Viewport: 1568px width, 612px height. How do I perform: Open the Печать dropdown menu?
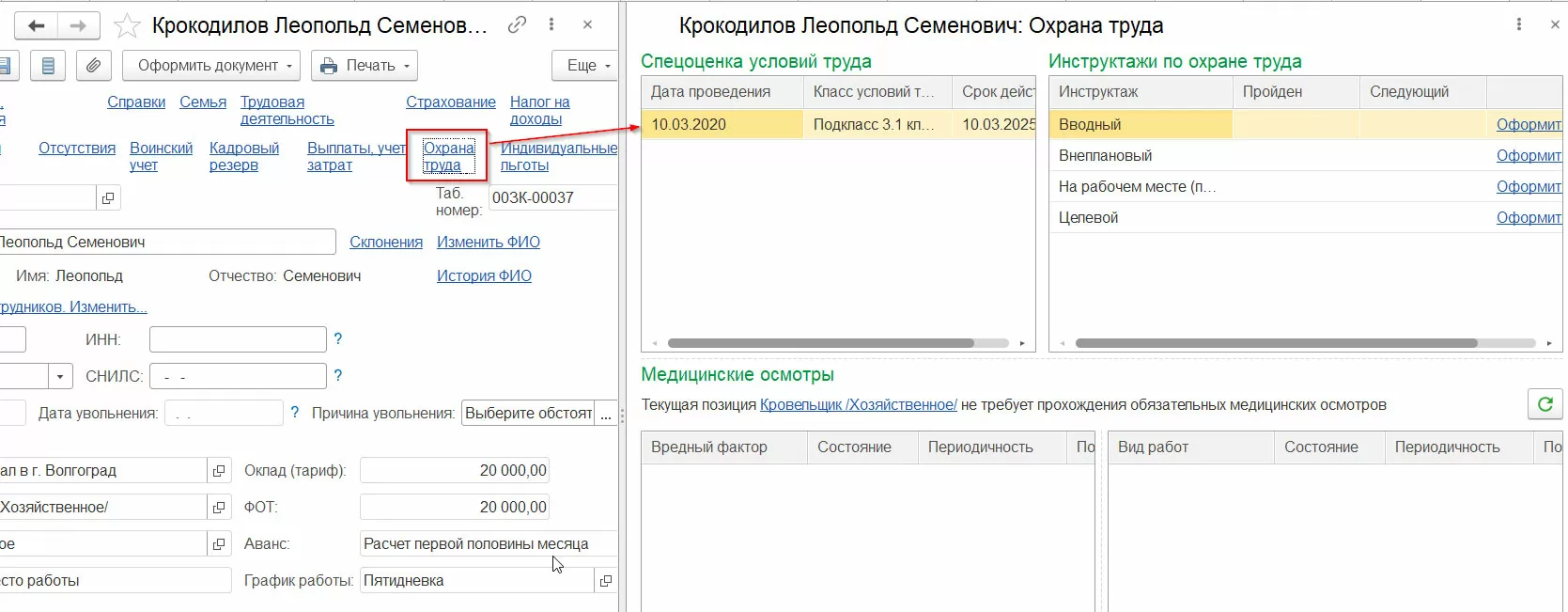pos(365,66)
